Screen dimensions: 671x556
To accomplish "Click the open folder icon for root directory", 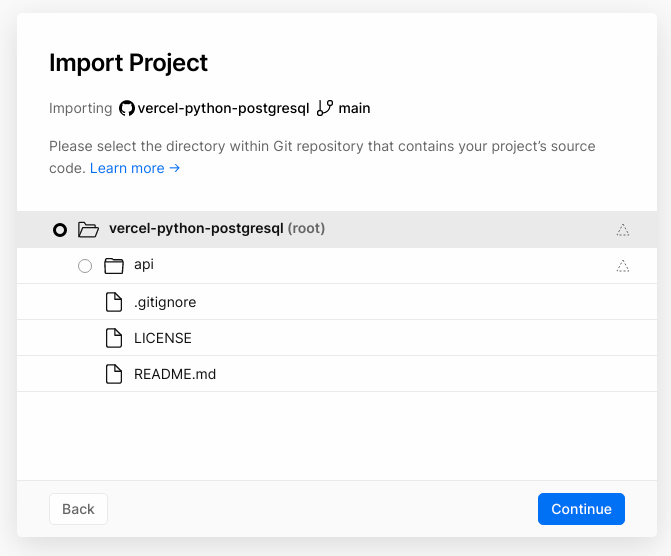I will (88, 229).
